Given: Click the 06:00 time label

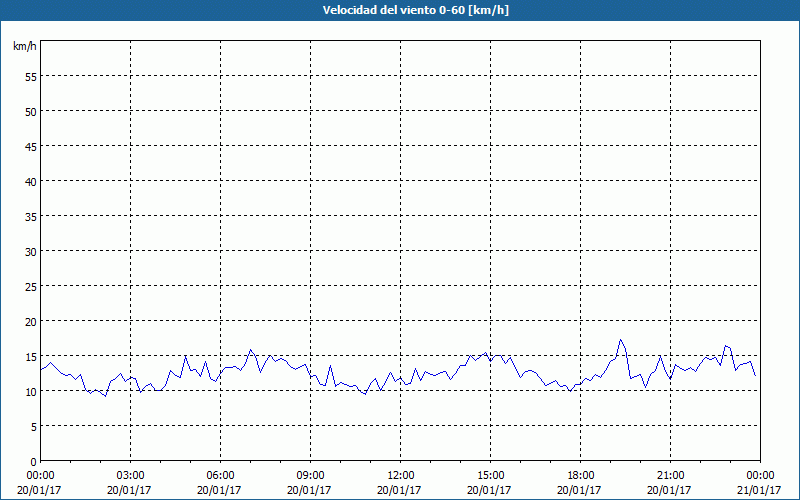Looking at the screenshot, I should click(x=220, y=476).
